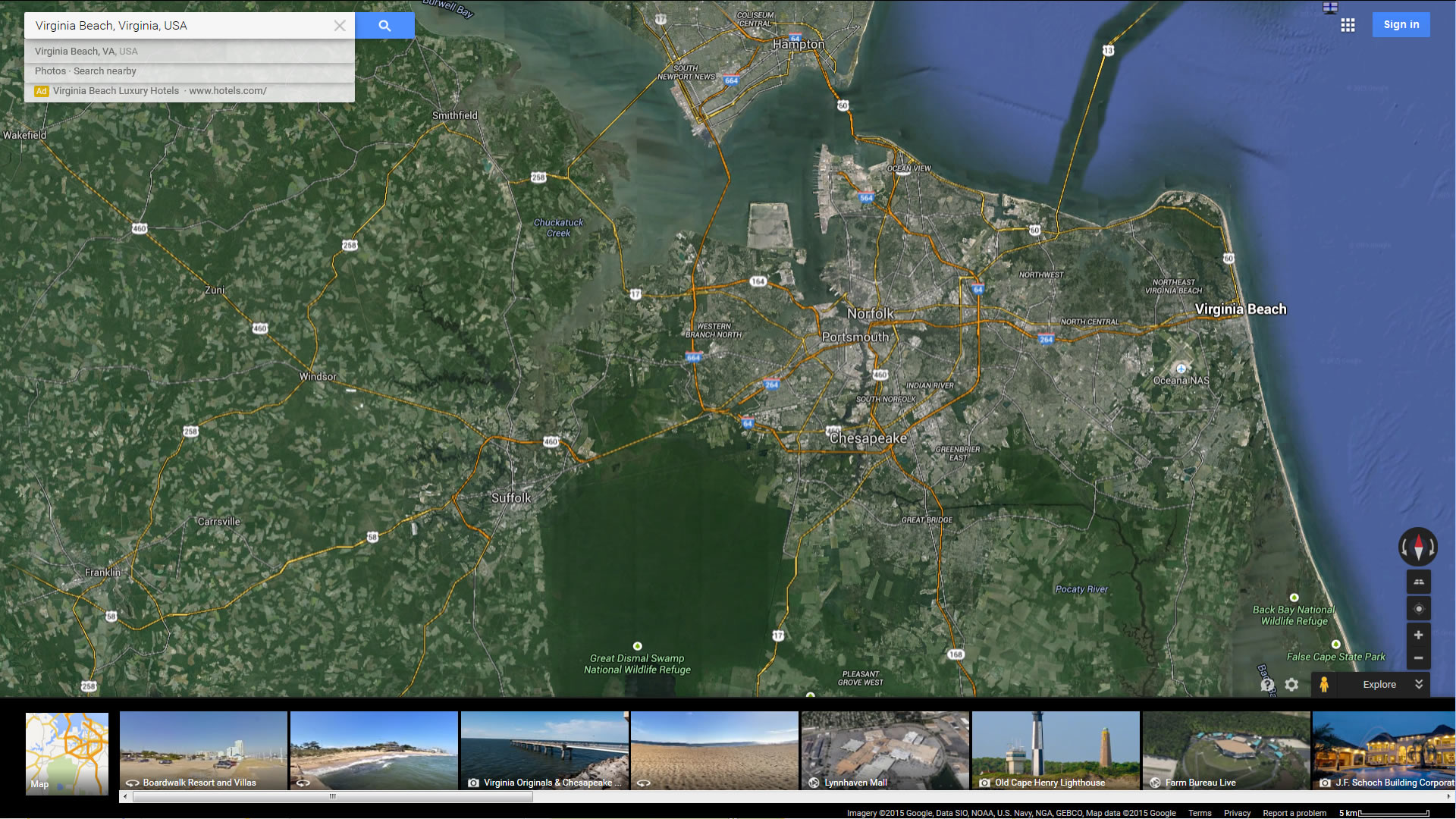Toggle tilt view button
Image resolution: width=1456 pixels, height=819 pixels.
coord(1418,582)
